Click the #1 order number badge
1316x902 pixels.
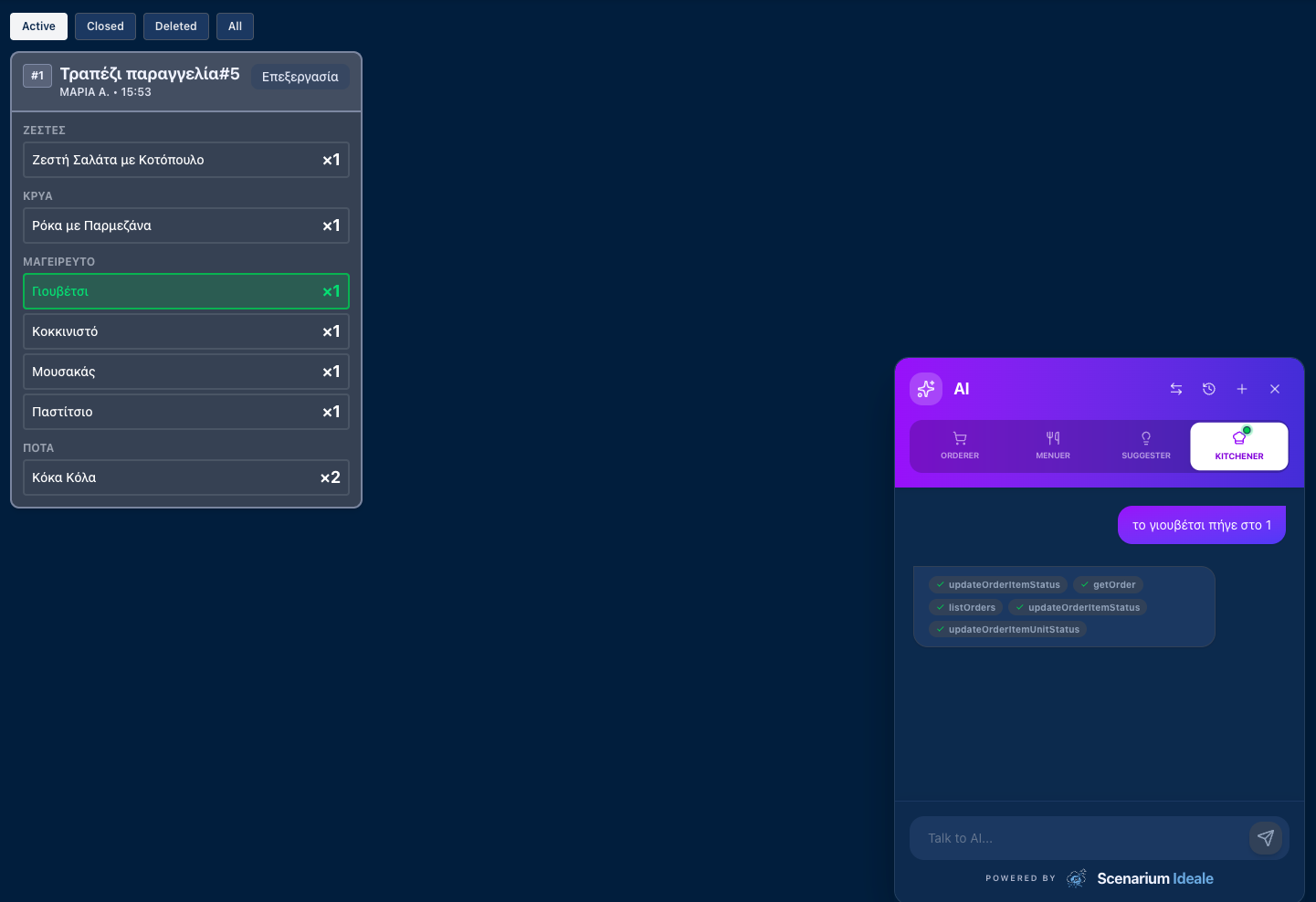[x=37, y=76]
